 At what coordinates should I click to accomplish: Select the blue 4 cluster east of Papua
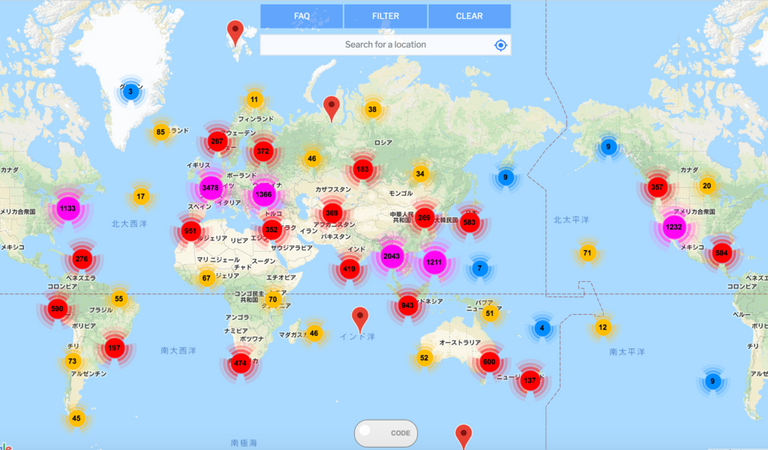pos(542,328)
